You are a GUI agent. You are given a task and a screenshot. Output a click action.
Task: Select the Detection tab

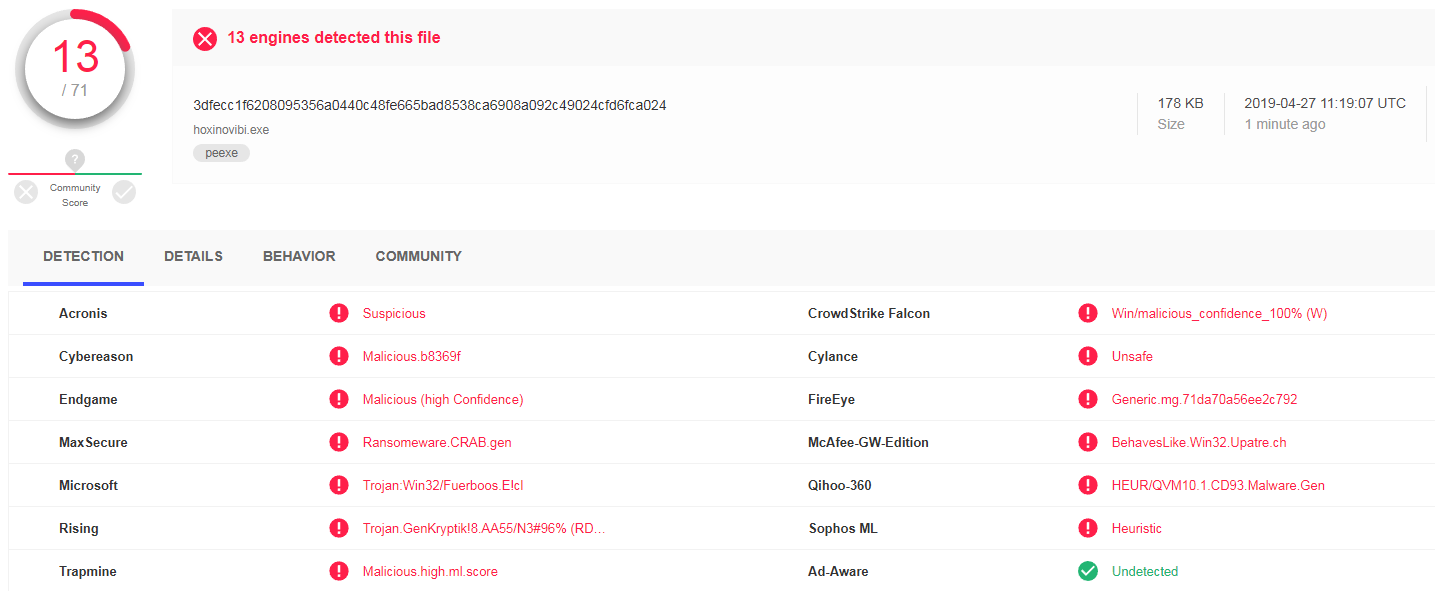coord(83,257)
